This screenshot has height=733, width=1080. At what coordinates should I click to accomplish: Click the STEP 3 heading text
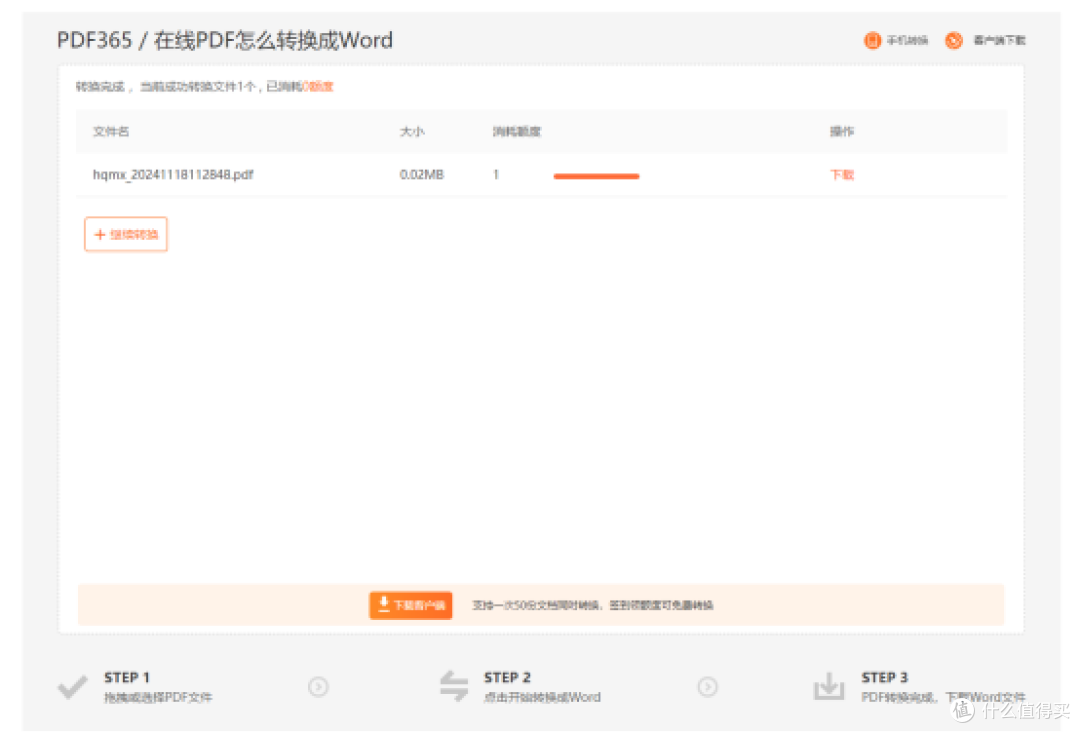click(884, 678)
